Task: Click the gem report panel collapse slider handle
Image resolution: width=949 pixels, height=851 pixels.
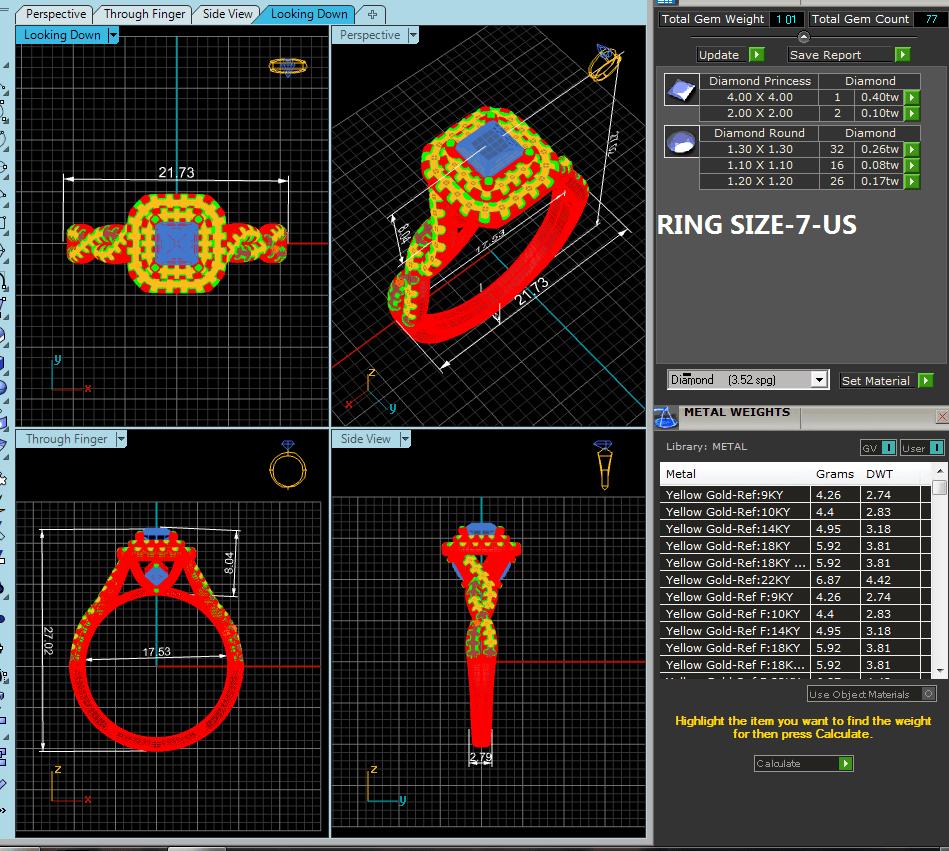Action: [x=803, y=37]
